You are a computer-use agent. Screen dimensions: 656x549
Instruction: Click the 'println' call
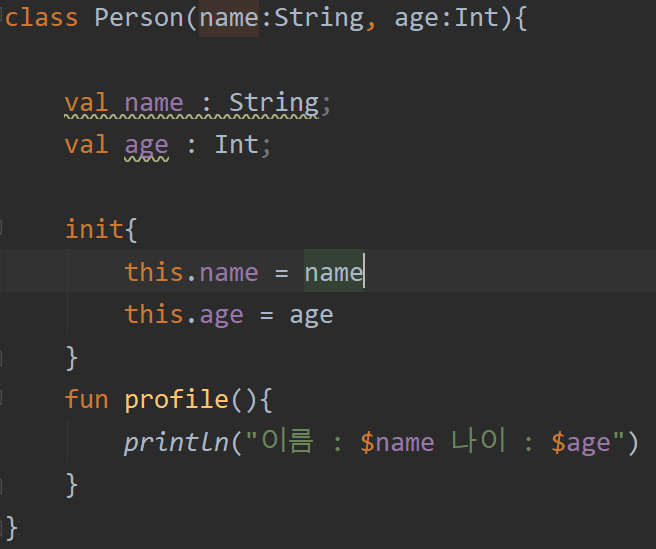click(176, 442)
